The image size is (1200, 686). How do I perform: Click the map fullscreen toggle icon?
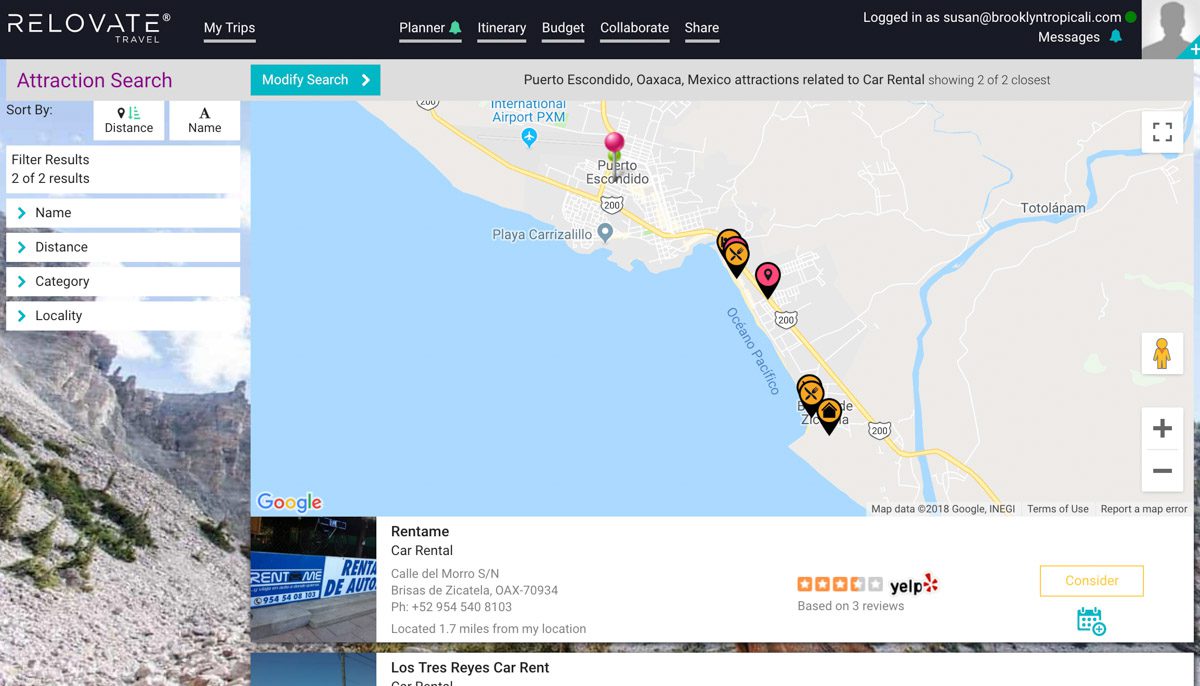[x=1162, y=132]
